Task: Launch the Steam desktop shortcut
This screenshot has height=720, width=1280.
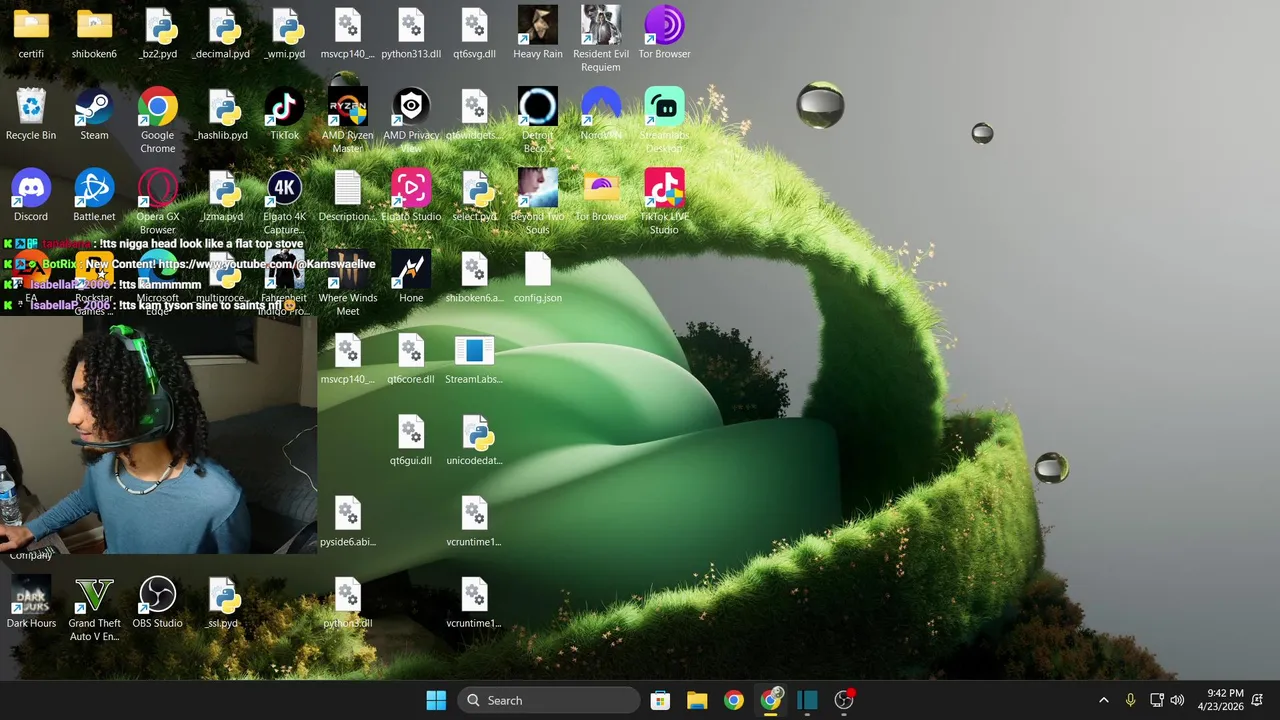Action: point(94,114)
